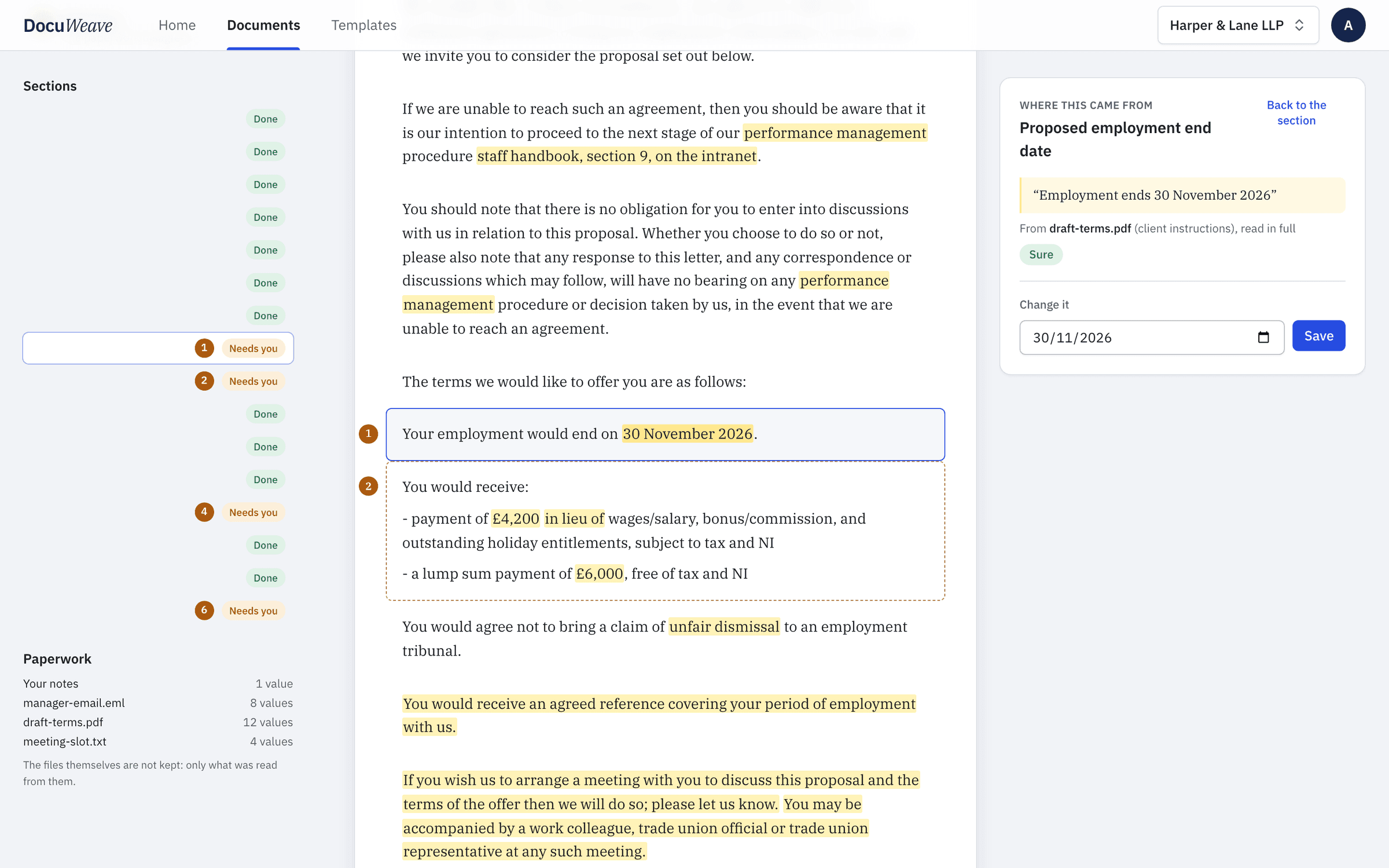
Task: Click the Change it date input field
Action: coord(1151,337)
